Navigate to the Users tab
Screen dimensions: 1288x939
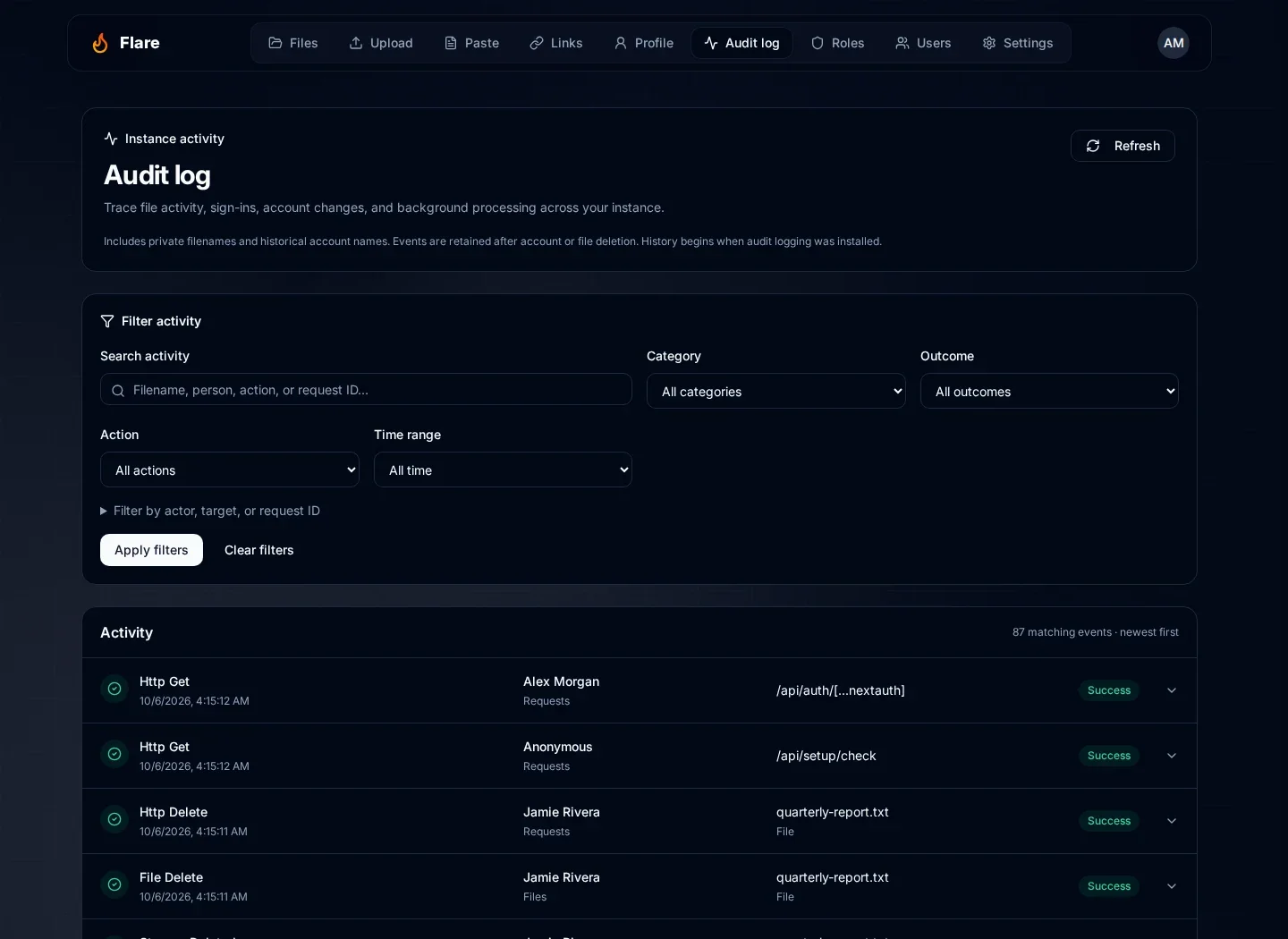pyautogui.click(x=923, y=43)
